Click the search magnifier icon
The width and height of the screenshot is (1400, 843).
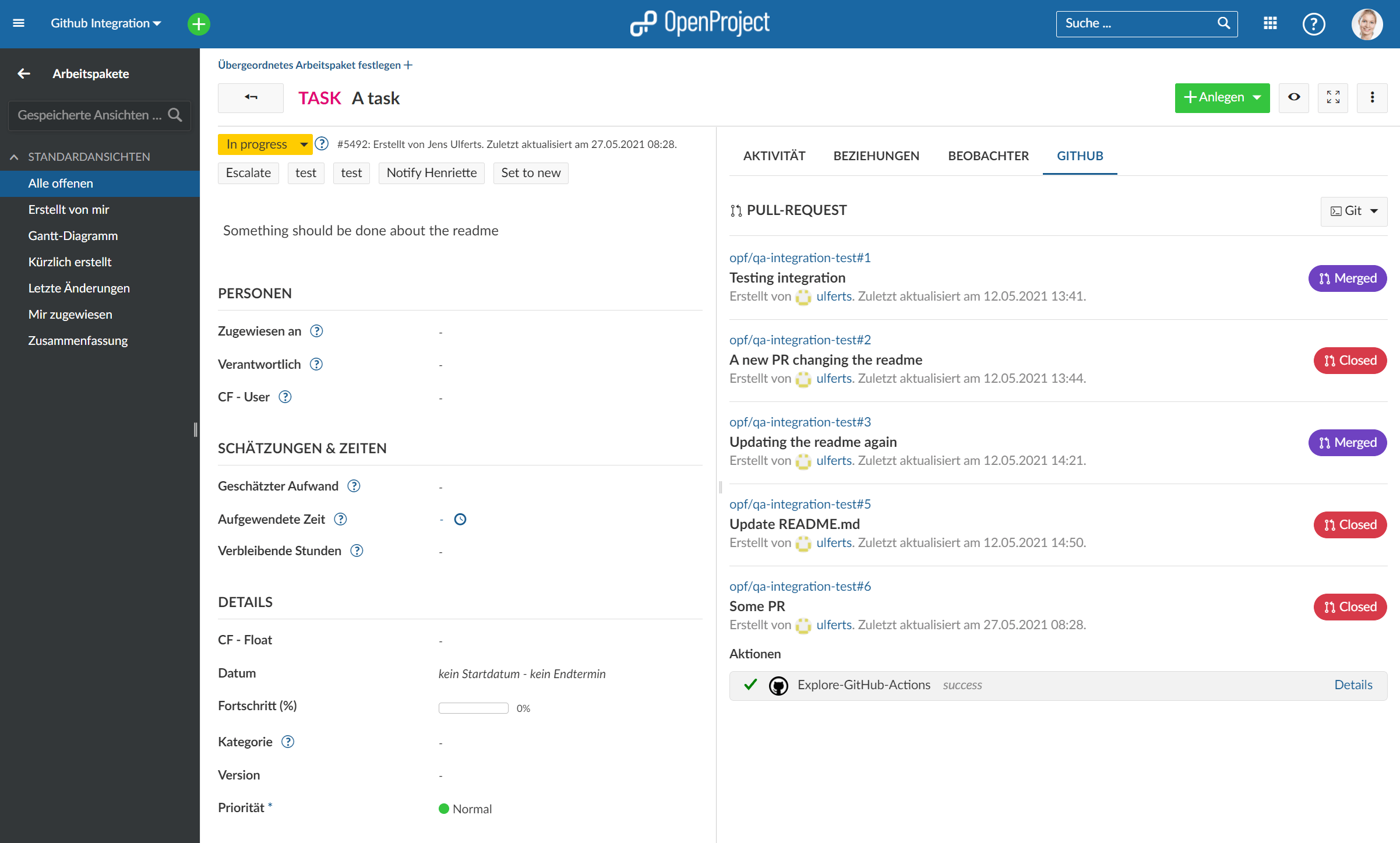1224,22
